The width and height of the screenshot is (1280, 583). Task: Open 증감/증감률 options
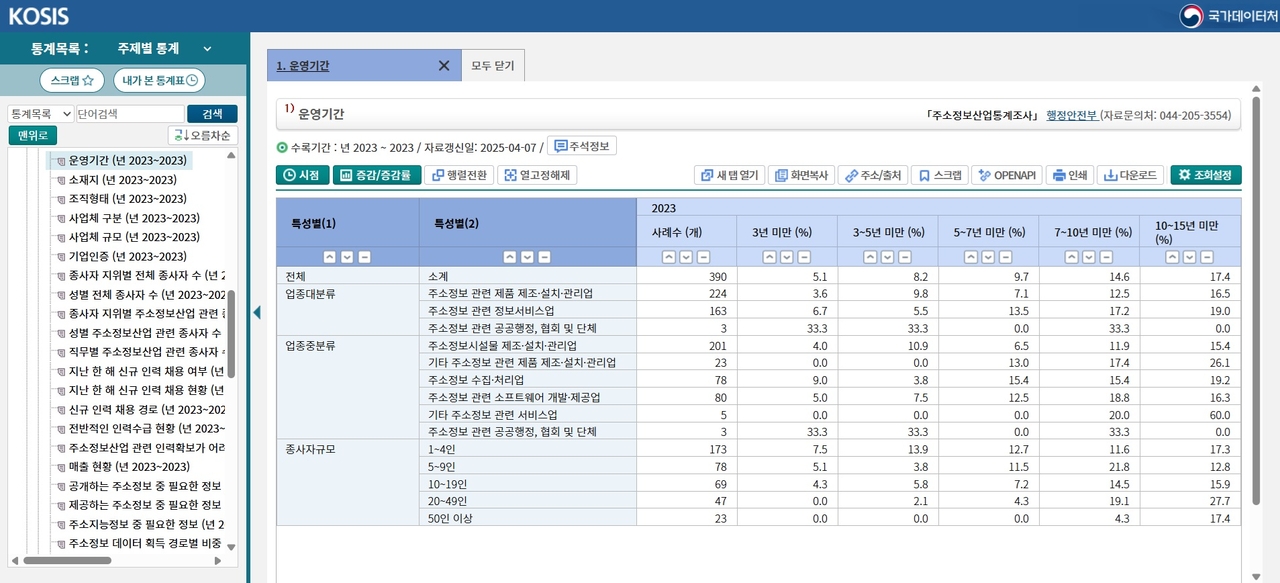tap(376, 175)
